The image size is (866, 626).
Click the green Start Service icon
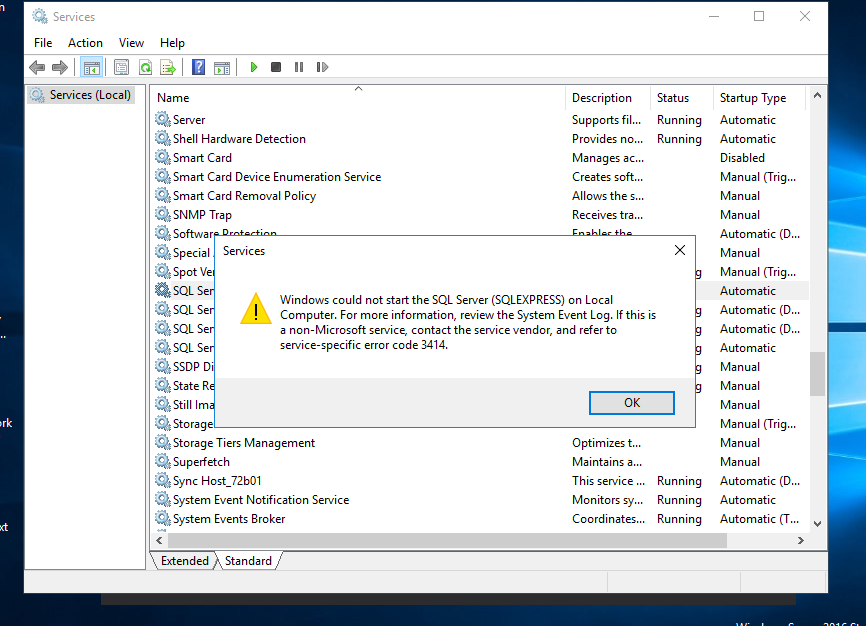pyautogui.click(x=254, y=67)
